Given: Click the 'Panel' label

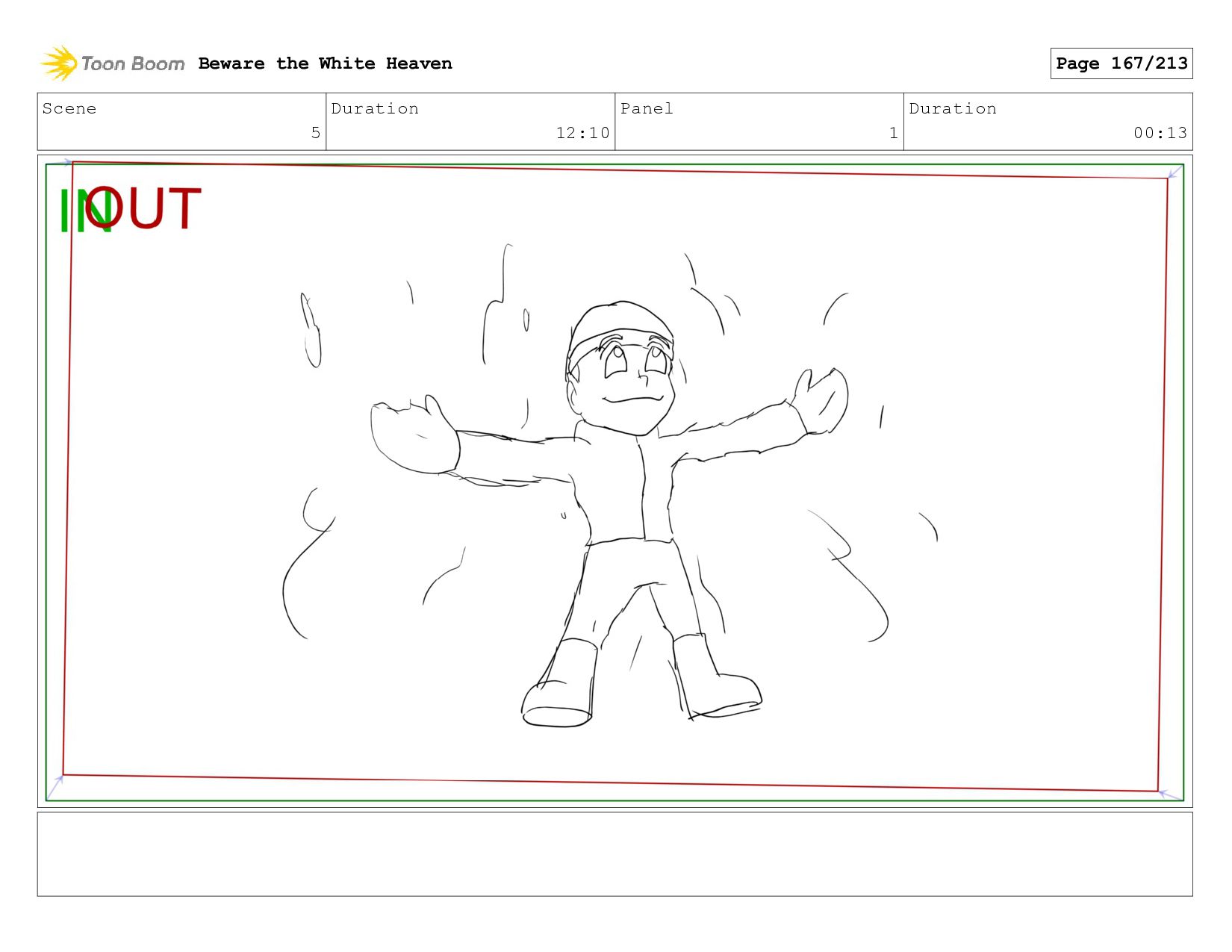Looking at the screenshot, I should pos(647,108).
